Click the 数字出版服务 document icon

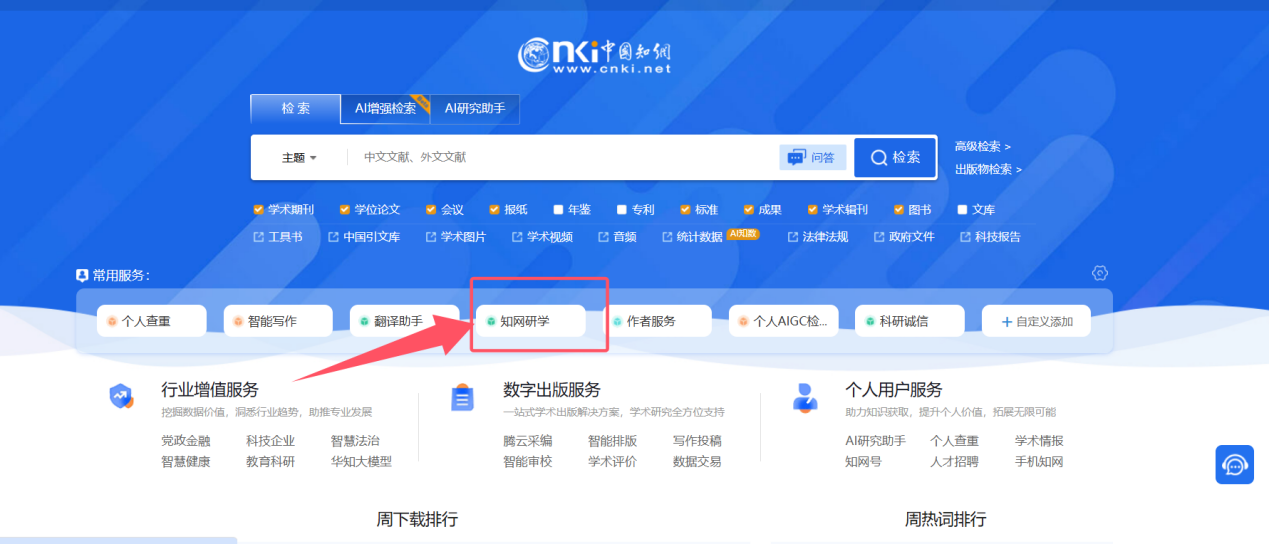click(462, 398)
